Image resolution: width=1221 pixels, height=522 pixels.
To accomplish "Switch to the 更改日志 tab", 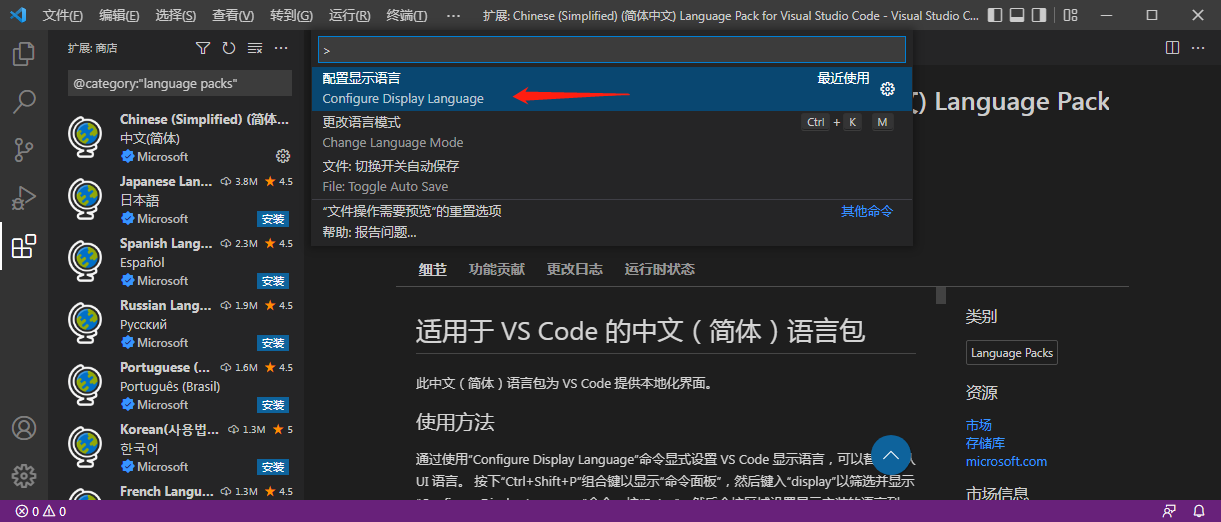I will (x=575, y=269).
